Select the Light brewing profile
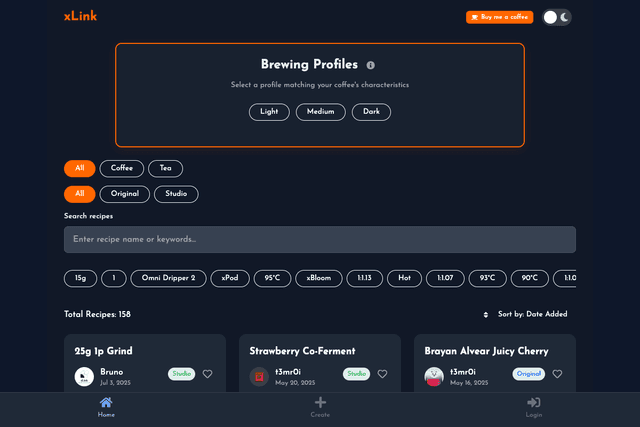The image size is (640, 427). tap(269, 112)
